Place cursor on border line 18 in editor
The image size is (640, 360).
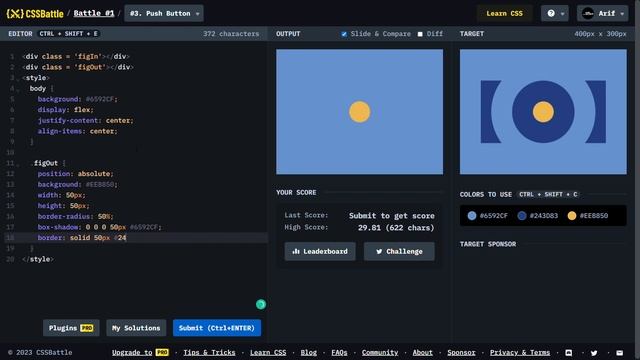click(136, 238)
